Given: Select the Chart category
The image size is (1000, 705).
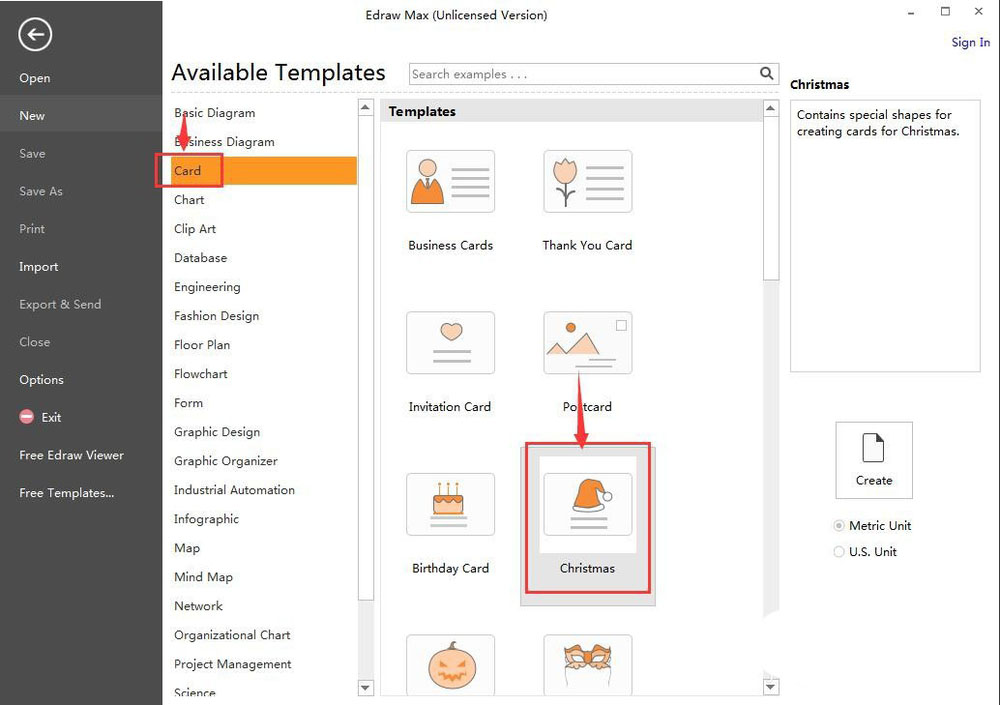Looking at the screenshot, I should [189, 200].
